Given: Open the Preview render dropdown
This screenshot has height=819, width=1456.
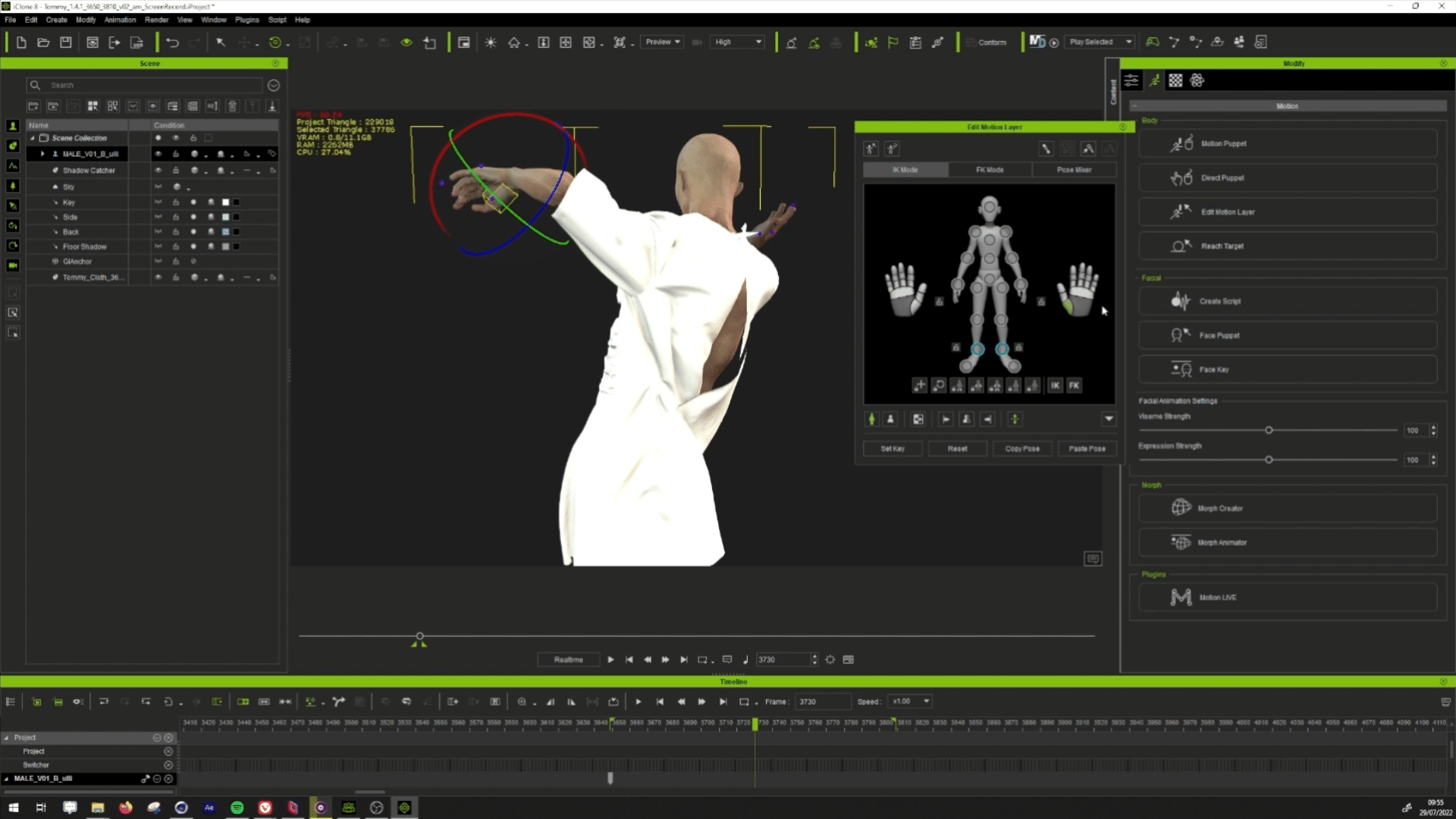Looking at the screenshot, I should coord(661,42).
